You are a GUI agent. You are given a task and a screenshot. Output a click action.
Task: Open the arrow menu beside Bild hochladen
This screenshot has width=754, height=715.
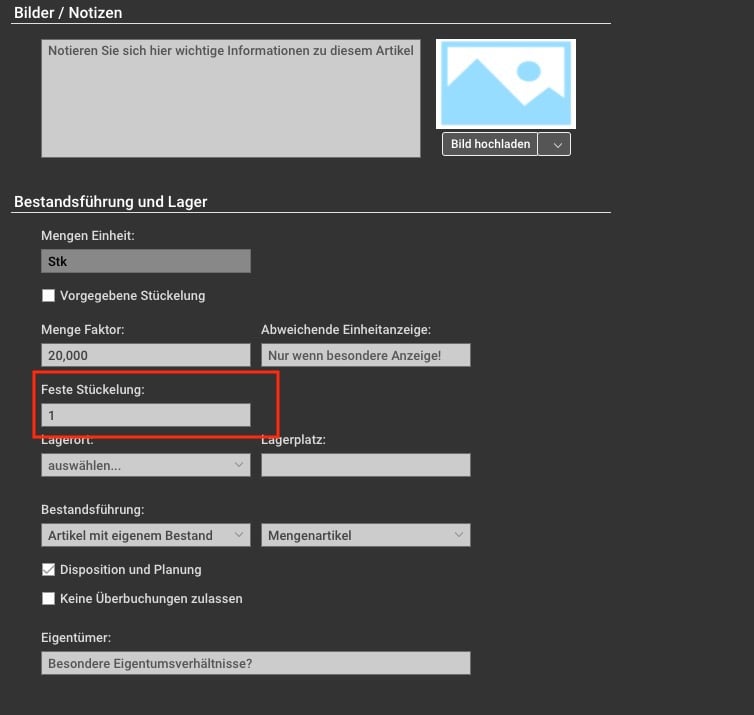[x=554, y=144]
